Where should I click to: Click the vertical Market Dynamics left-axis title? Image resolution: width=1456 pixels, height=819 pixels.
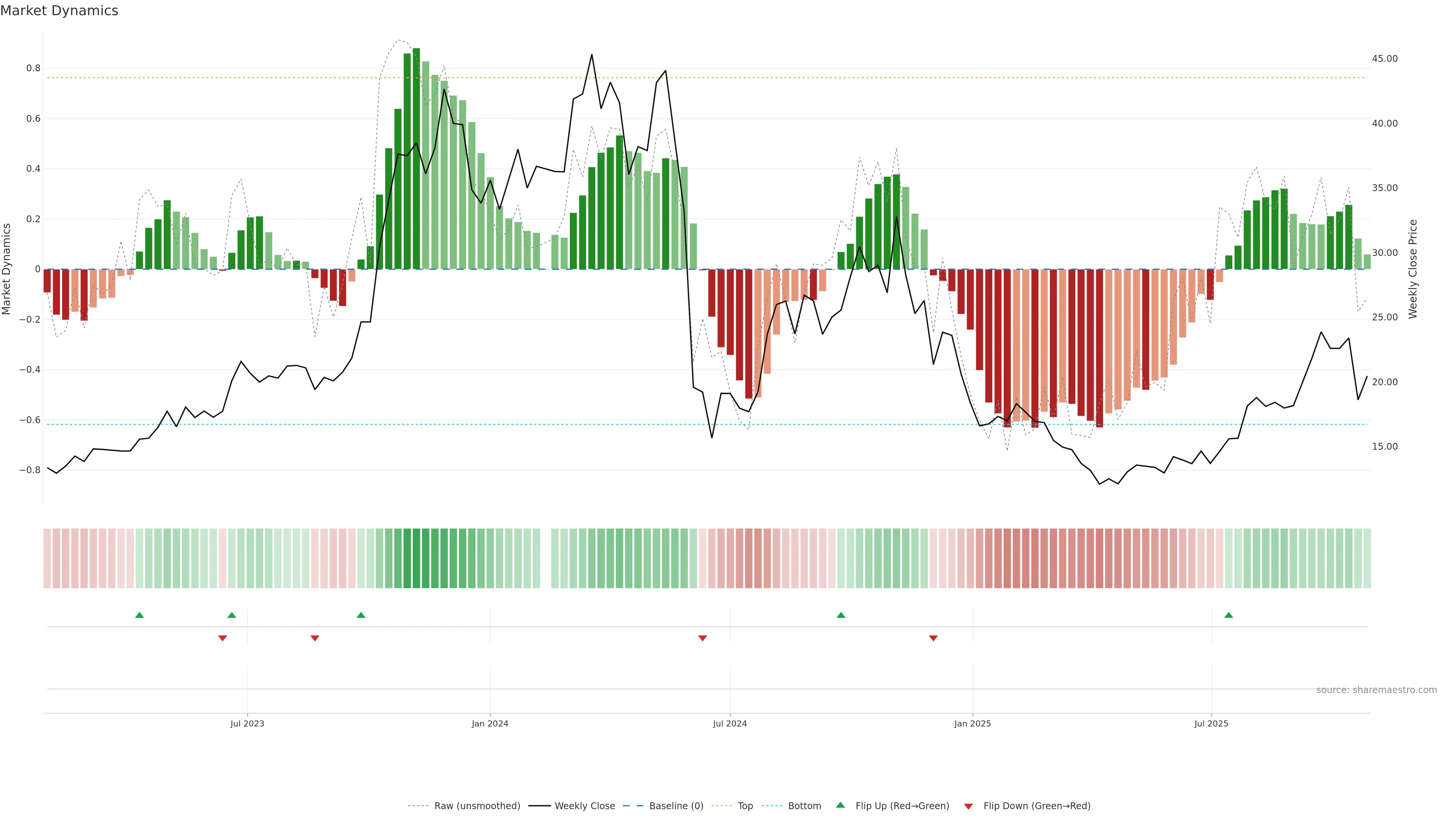coord(7,269)
